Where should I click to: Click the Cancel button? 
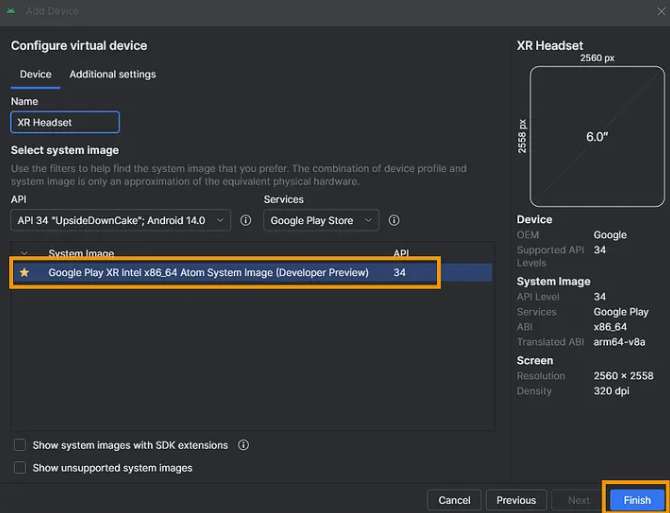coord(454,500)
